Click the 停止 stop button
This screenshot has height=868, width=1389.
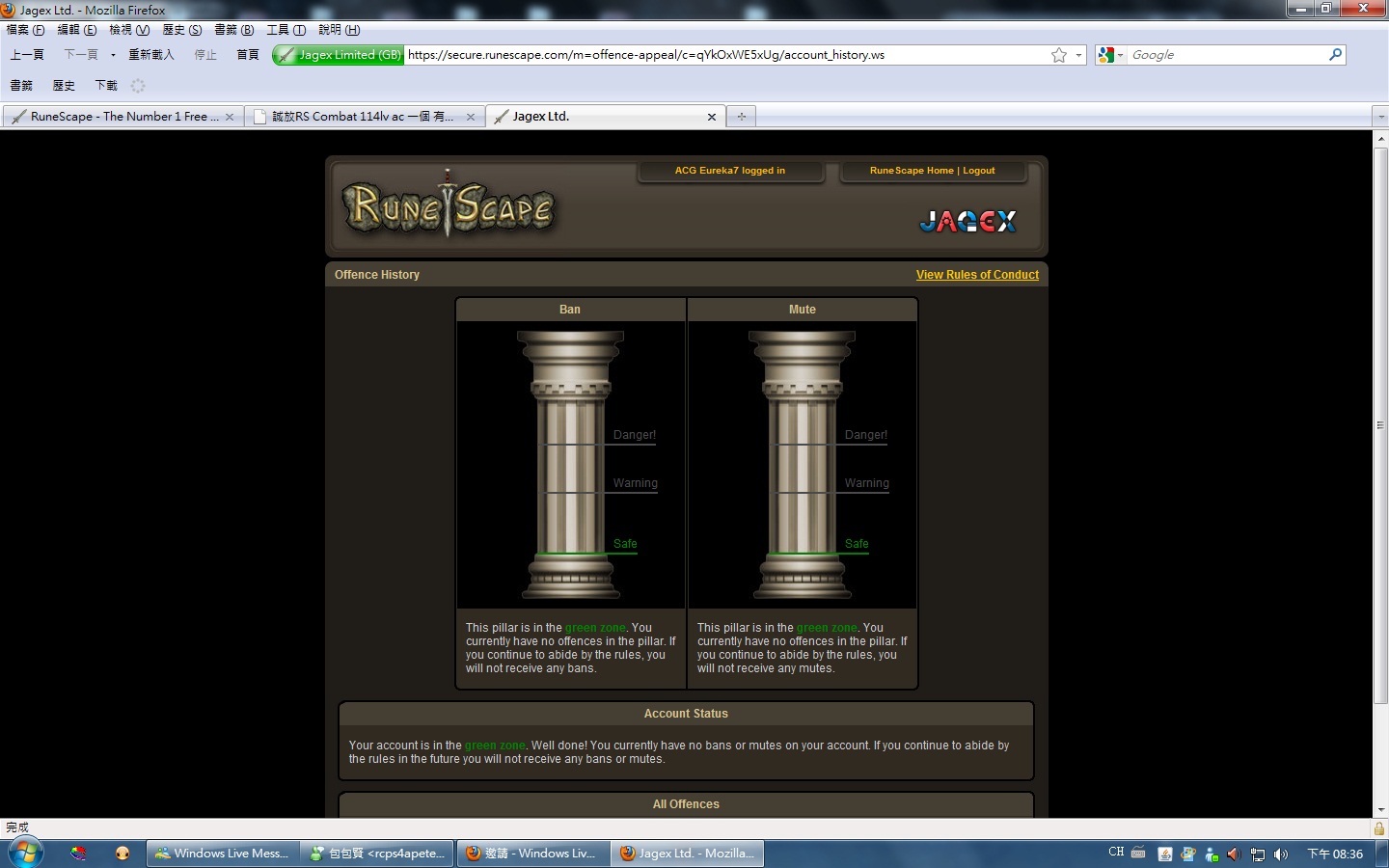pyautogui.click(x=205, y=55)
